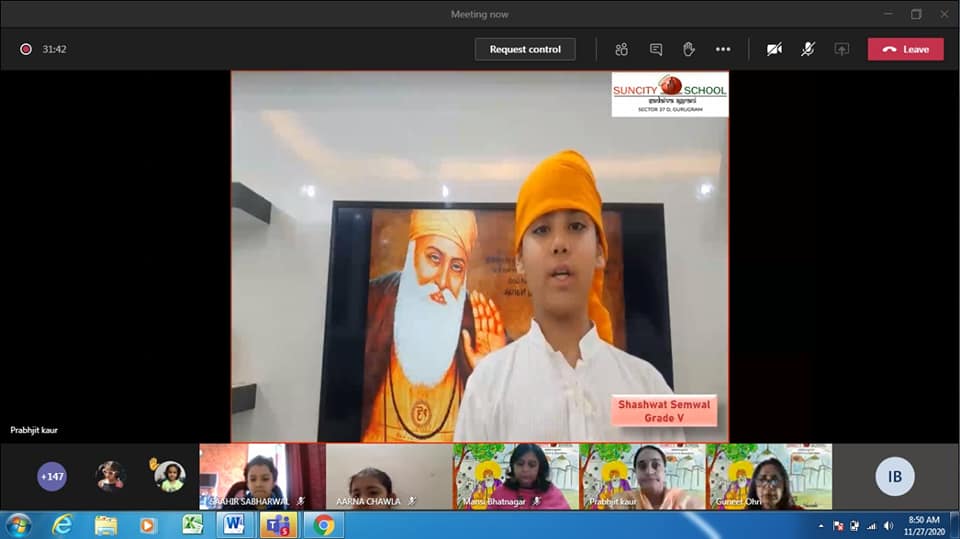Viewport: 960px width, 539px height.
Task: Click the network signal tray icon
Action: (x=871, y=526)
